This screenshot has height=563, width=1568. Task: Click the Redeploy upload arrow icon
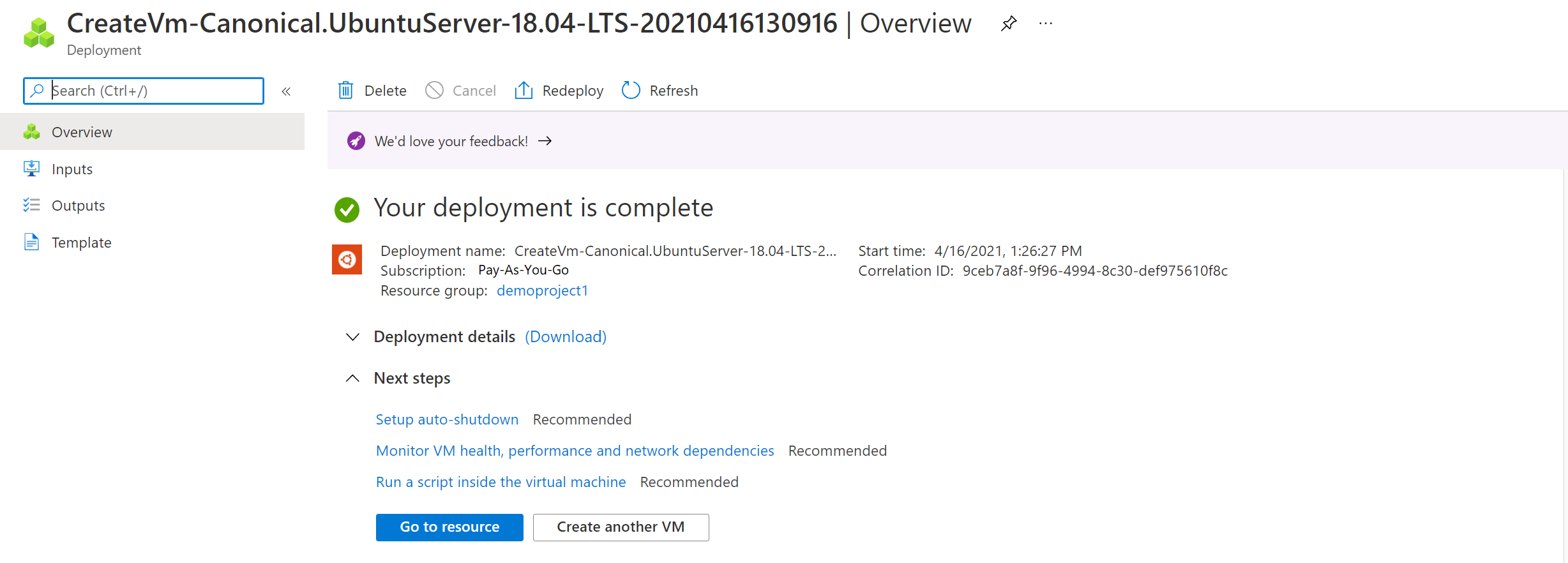click(x=524, y=90)
